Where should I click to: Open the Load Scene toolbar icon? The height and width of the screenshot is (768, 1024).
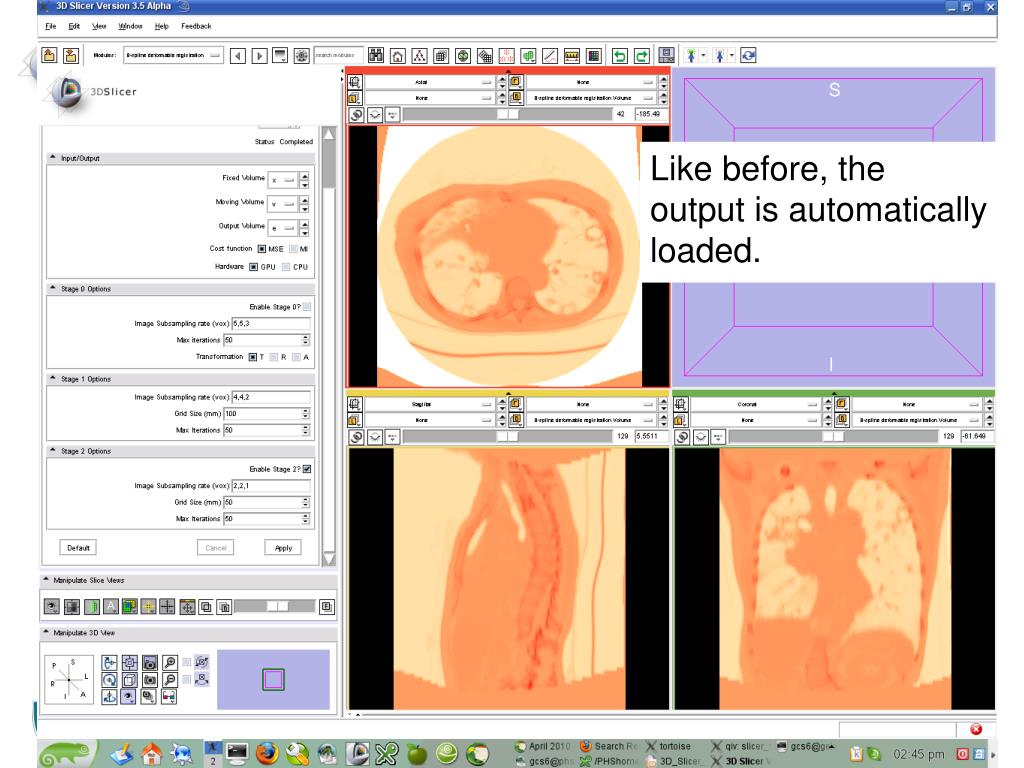click(49, 56)
